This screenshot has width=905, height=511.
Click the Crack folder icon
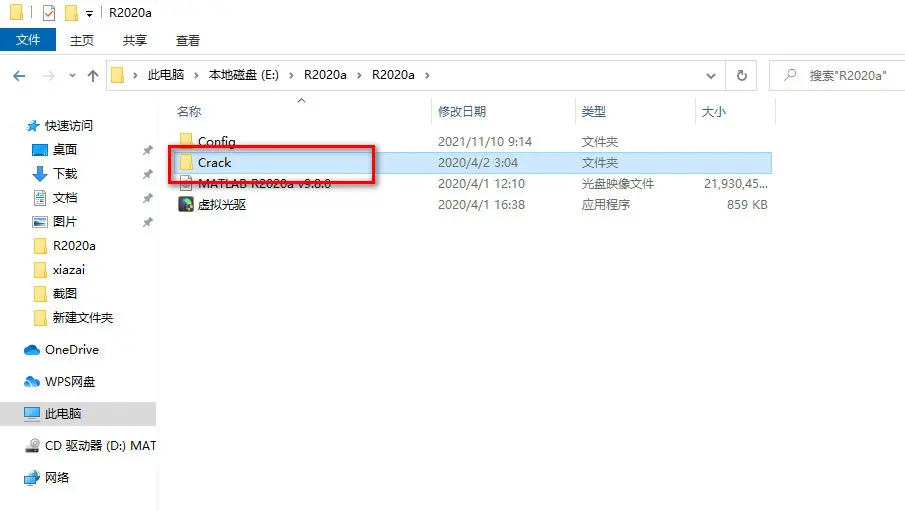pyautogui.click(x=185, y=162)
